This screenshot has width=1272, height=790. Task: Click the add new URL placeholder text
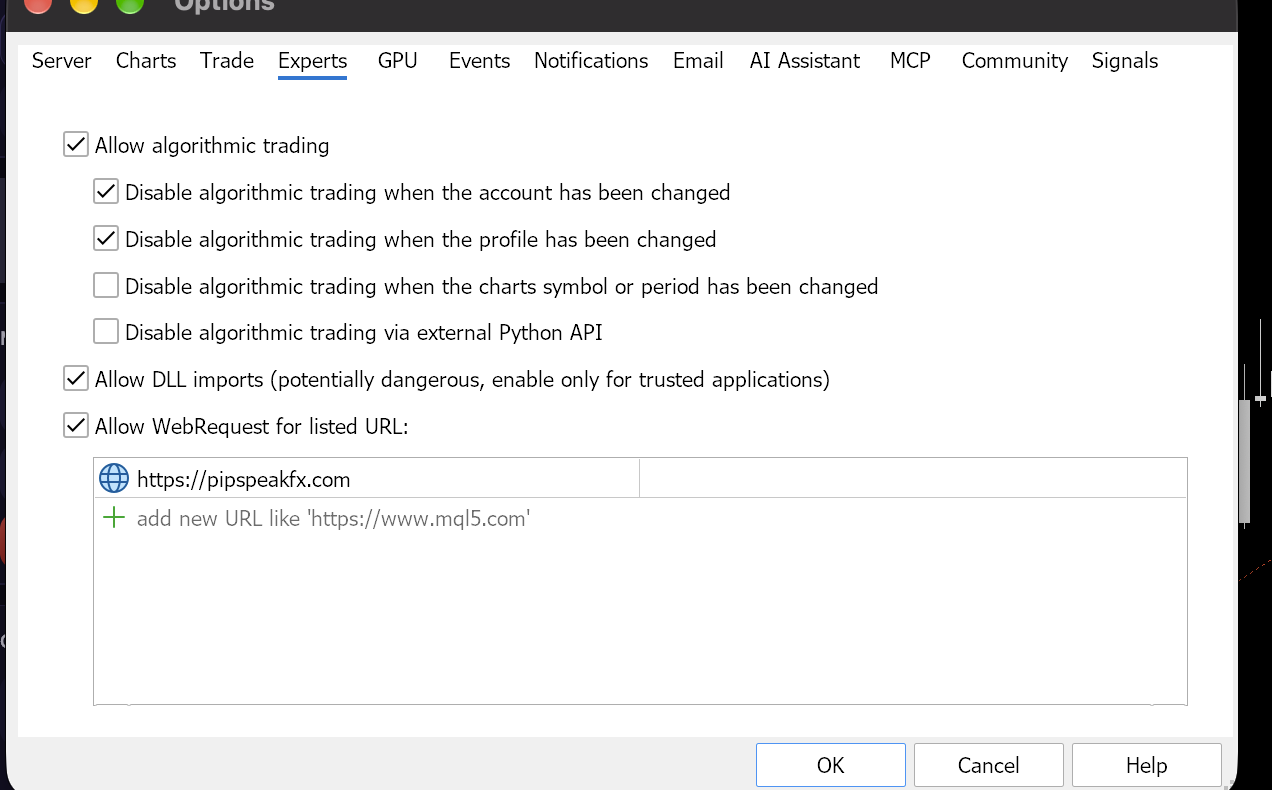(333, 519)
